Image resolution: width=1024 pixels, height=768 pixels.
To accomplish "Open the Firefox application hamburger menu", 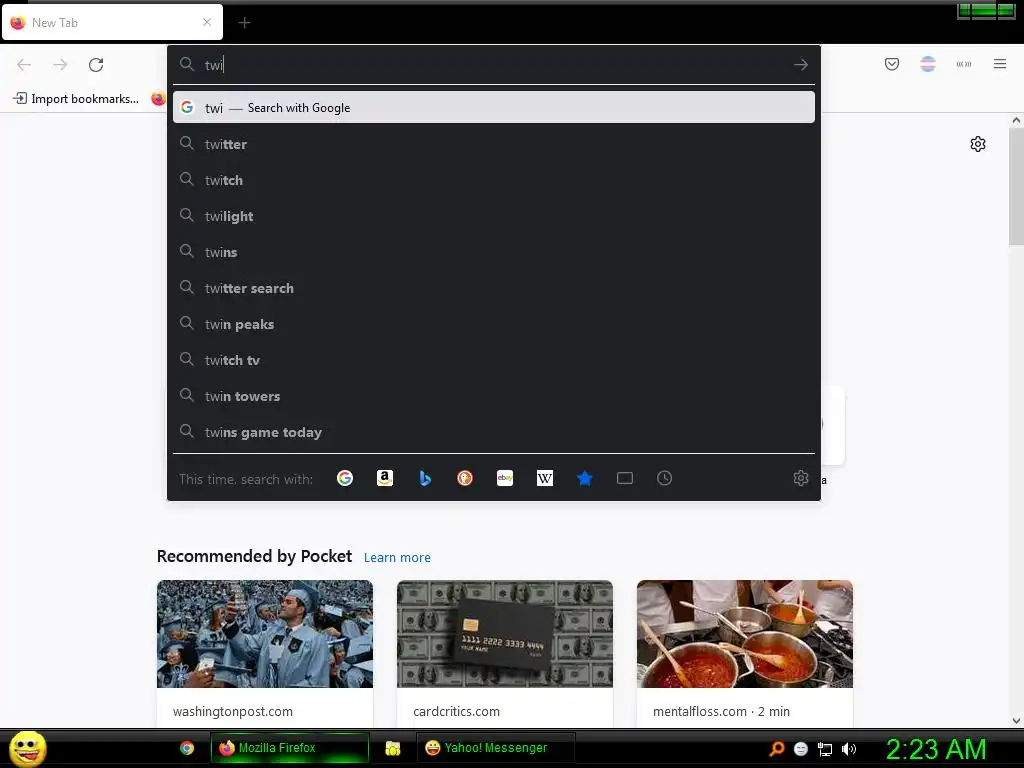I will click(x=1000, y=64).
